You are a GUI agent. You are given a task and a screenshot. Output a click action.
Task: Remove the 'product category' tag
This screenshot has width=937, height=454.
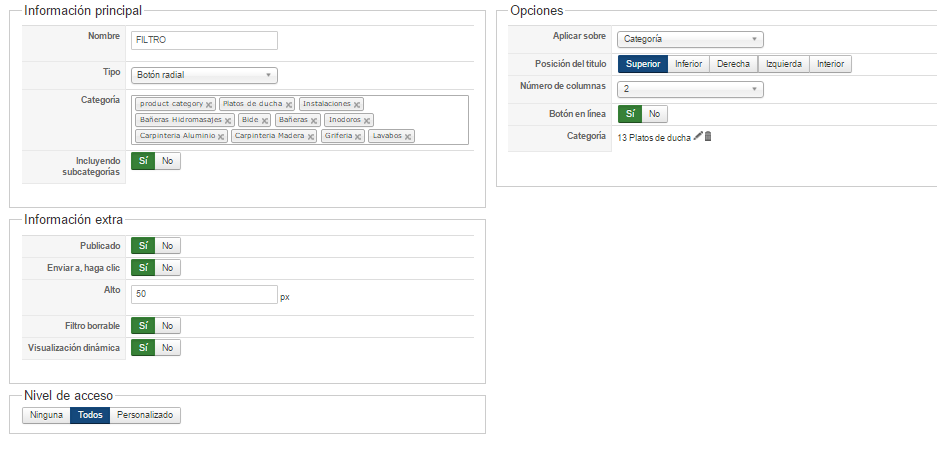pyautogui.click(x=209, y=104)
